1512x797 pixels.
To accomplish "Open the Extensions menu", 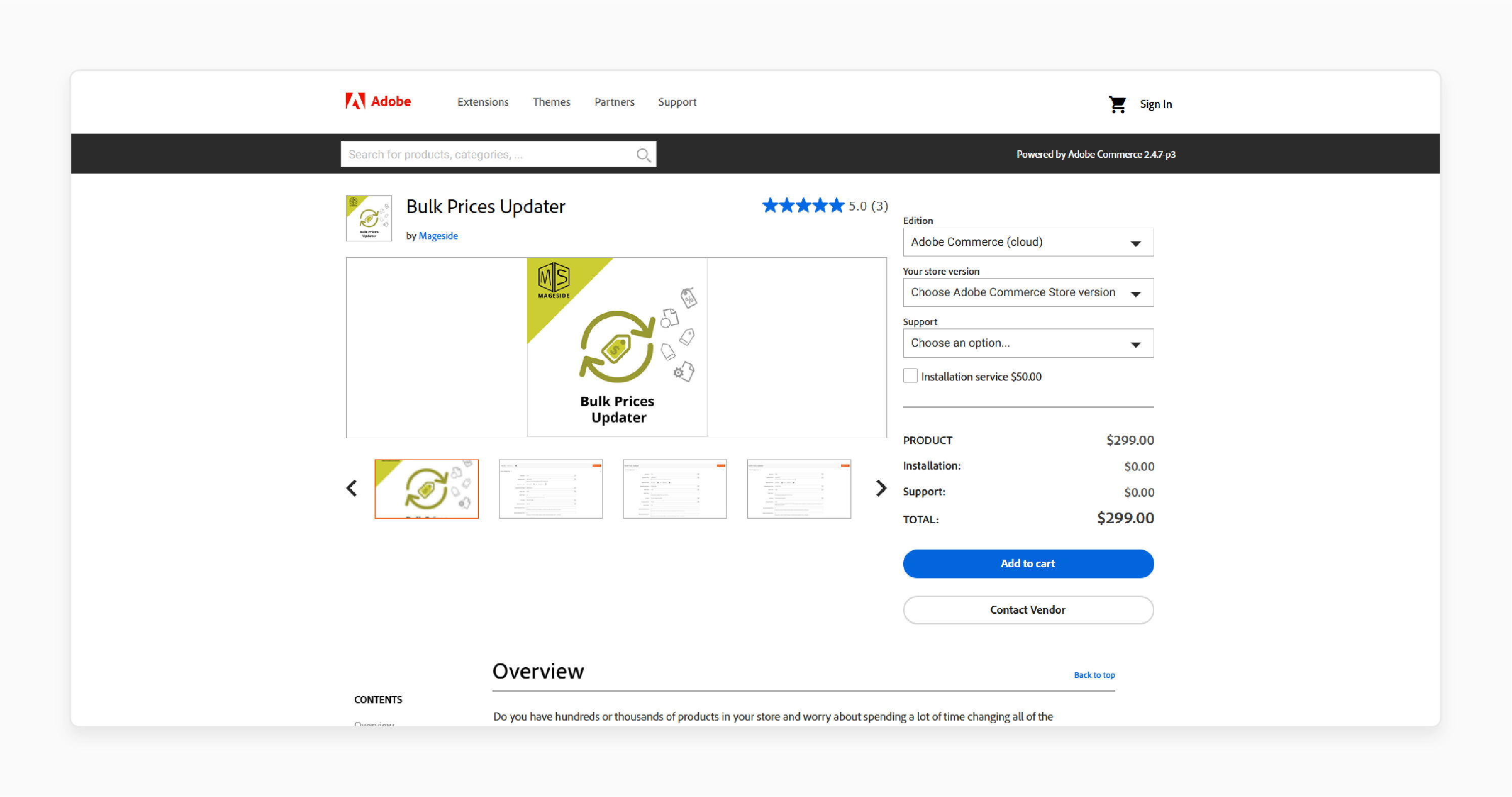I will (x=482, y=102).
